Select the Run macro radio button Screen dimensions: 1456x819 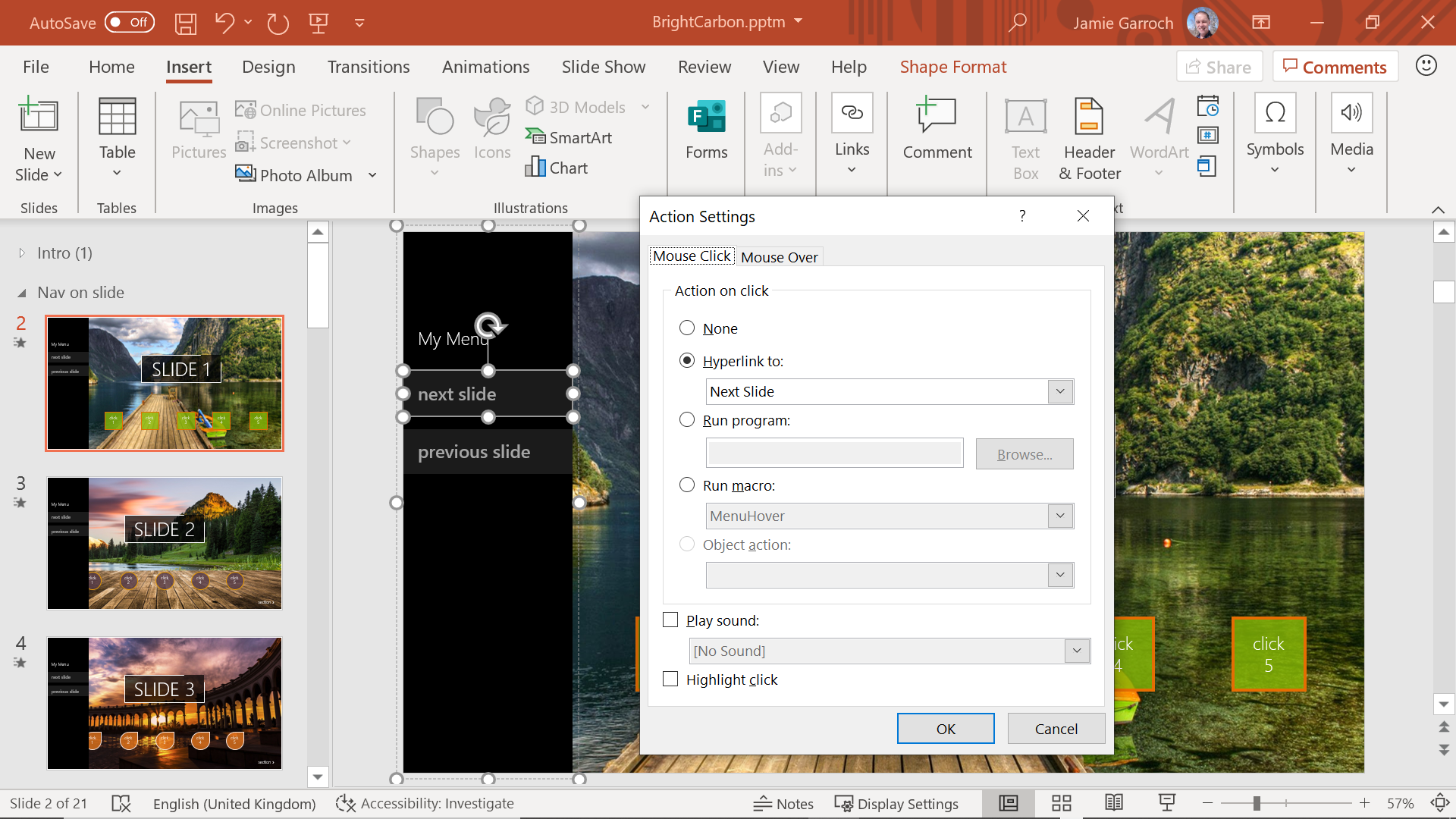[x=687, y=485]
